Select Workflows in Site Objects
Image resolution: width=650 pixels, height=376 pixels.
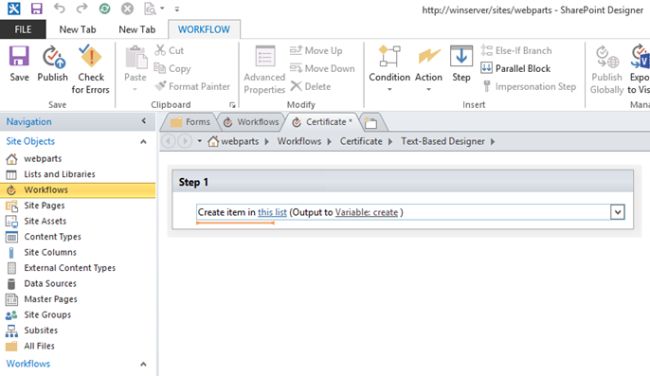pos(78,190)
